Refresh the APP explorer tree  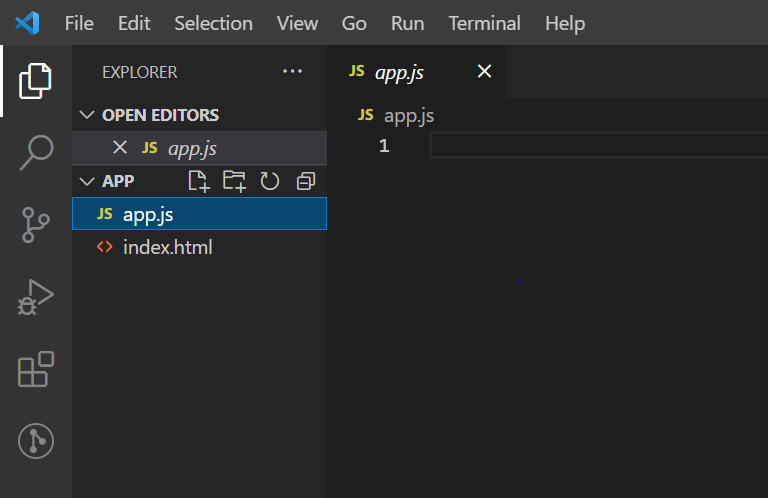(x=270, y=181)
